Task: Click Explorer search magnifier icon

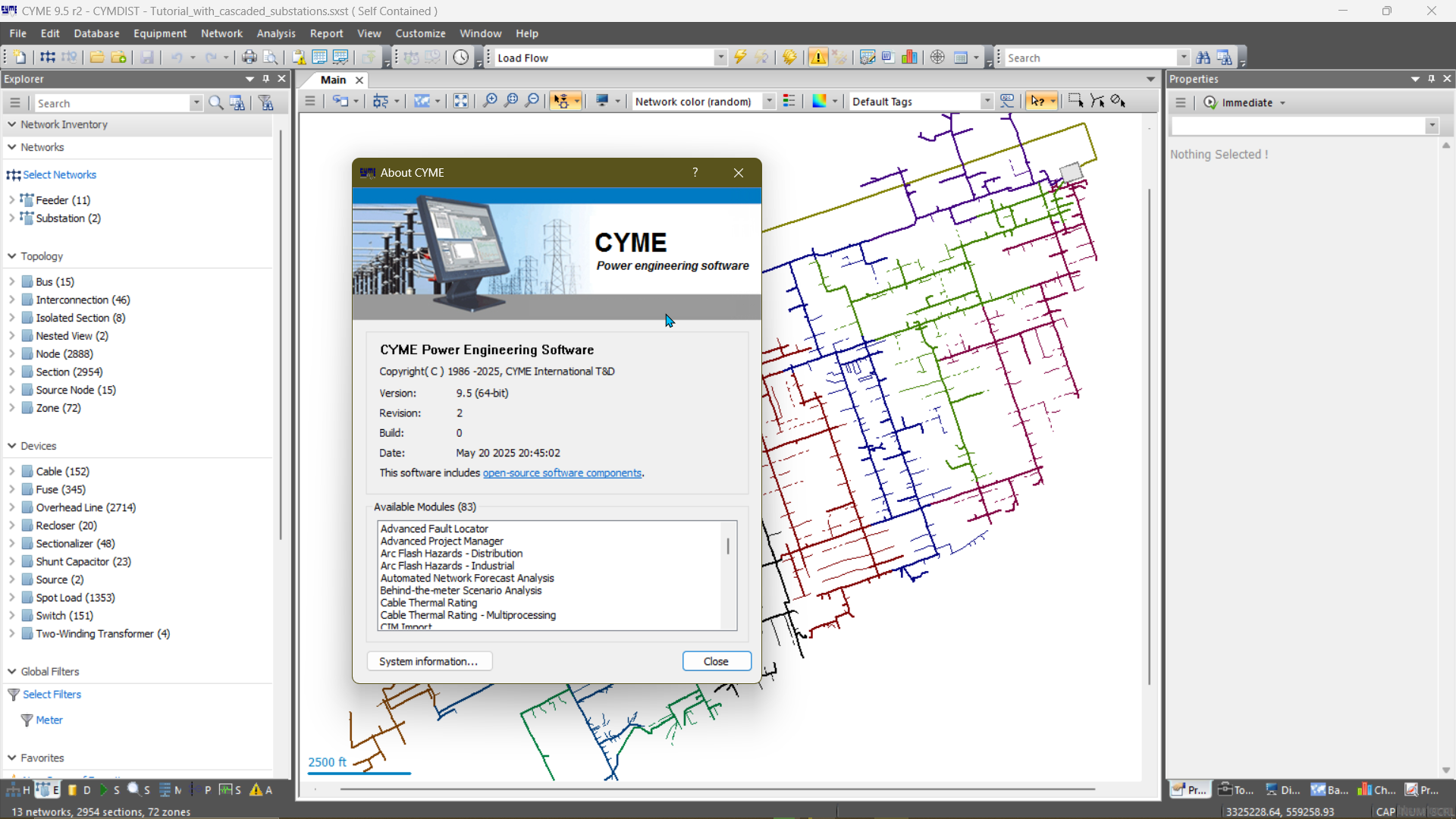Action: coord(216,103)
